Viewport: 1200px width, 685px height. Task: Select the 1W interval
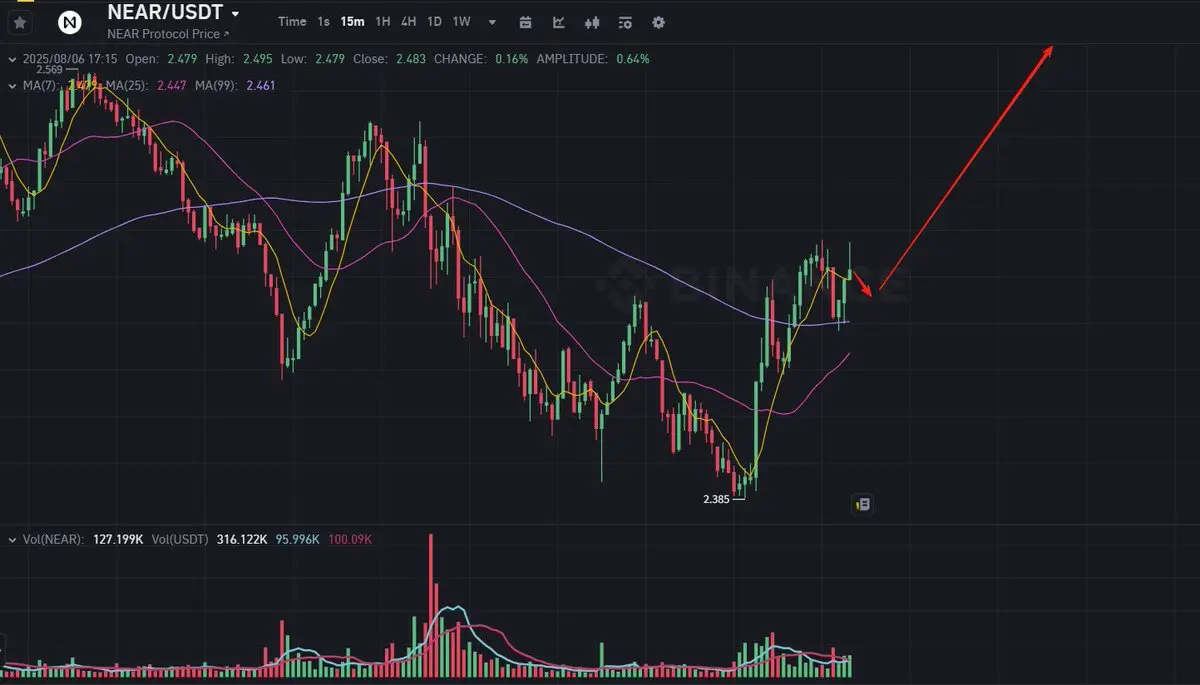click(461, 22)
